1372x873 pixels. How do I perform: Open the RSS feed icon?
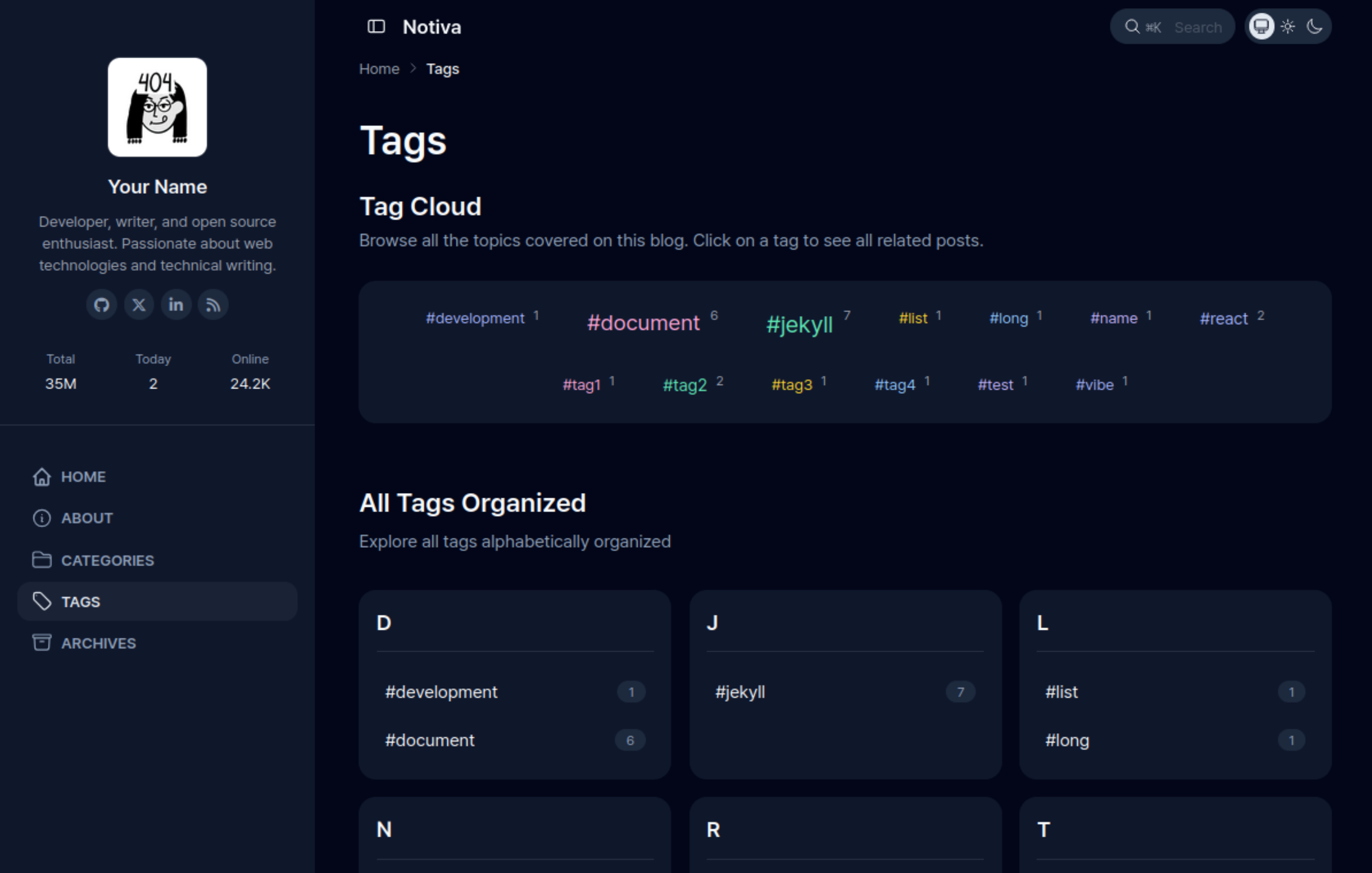coord(213,304)
